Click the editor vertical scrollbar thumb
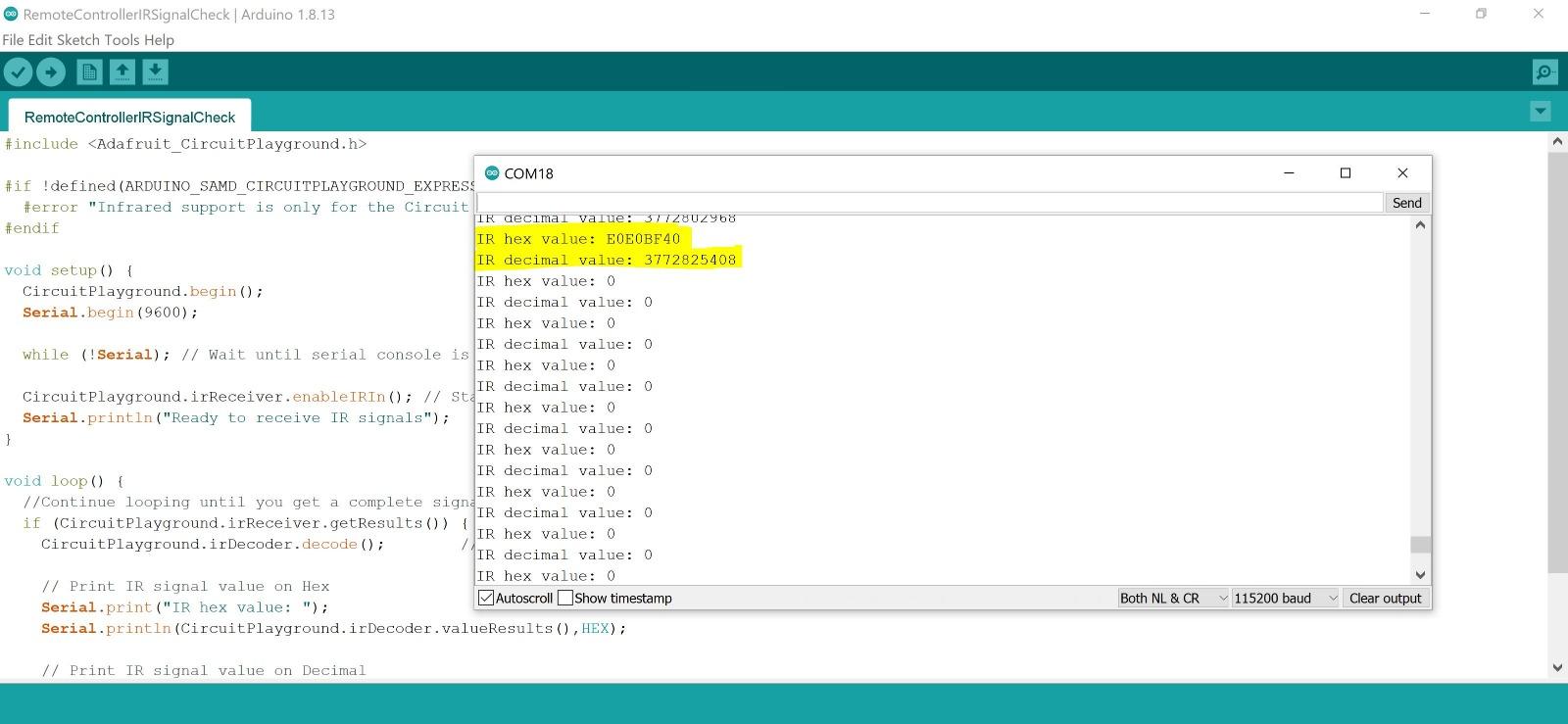1568x724 pixels. (1557, 362)
